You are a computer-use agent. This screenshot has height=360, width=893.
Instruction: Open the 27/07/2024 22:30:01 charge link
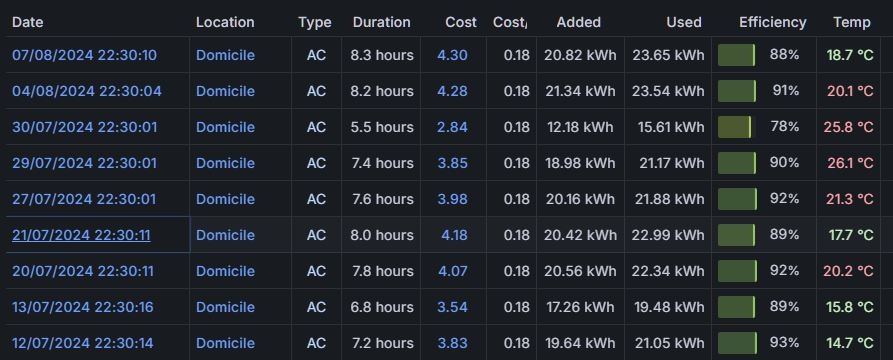(84, 199)
